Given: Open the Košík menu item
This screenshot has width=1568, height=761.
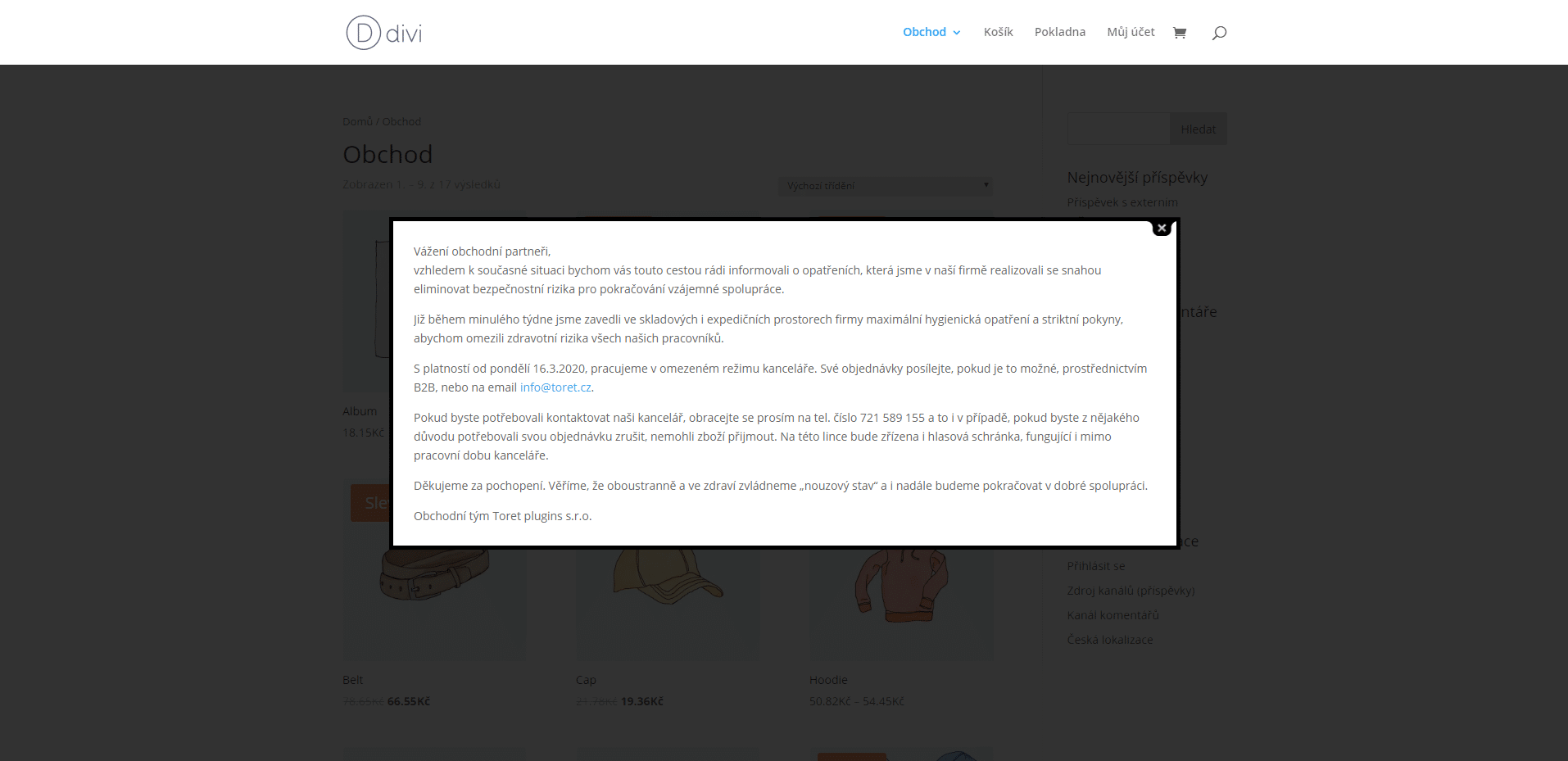Looking at the screenshot, I should coord(998,32).
